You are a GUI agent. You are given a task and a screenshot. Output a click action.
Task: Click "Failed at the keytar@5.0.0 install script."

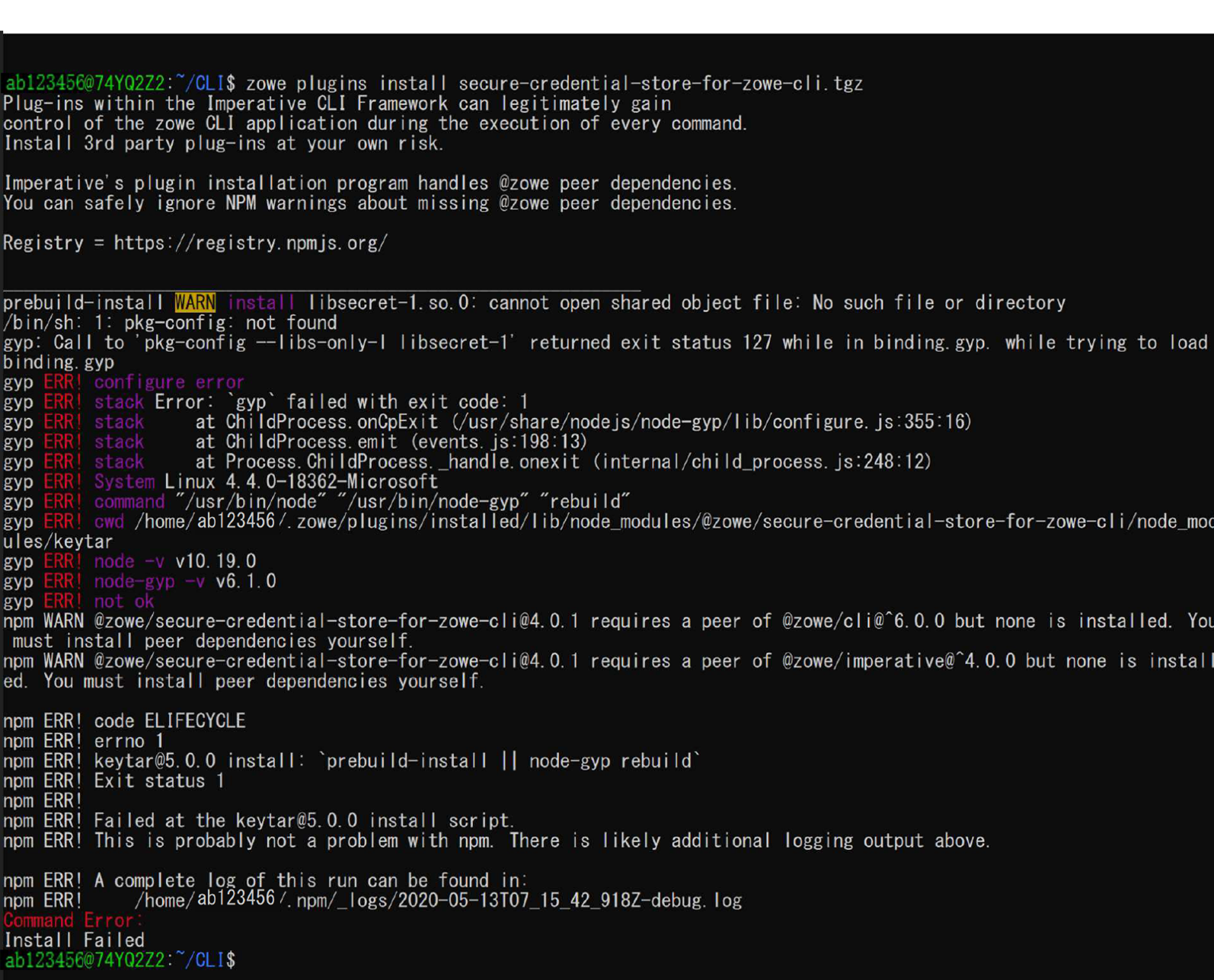coord(304,821)
